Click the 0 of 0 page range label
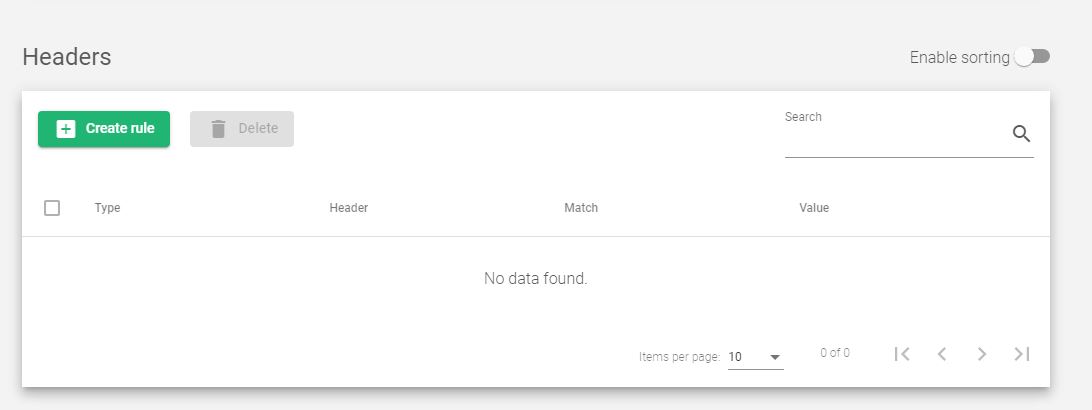 click(x=834, y=353)
